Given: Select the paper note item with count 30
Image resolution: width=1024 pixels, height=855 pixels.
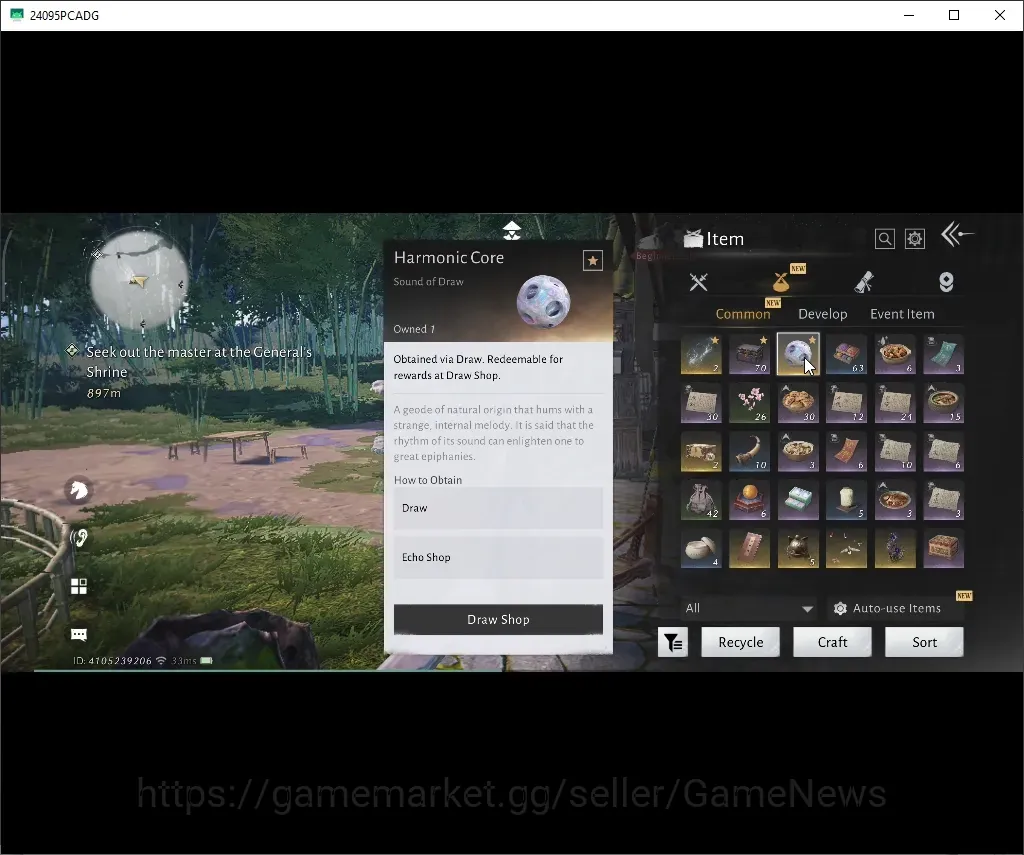Looking at the screenshot, I should coord(701,403).
